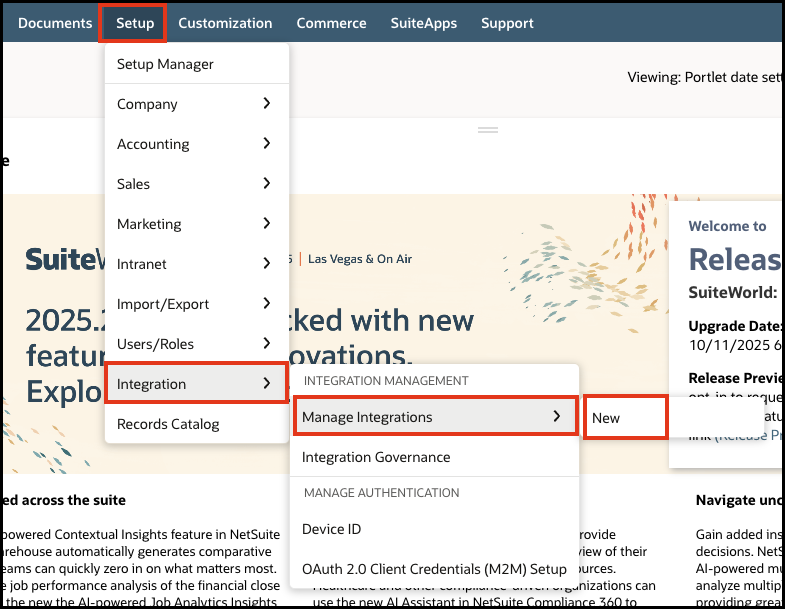Image resolution: width=785 pixels, height=609 pixels.
Task: Expand the Import/Export submenu chevron
Action: click(266, 303)
